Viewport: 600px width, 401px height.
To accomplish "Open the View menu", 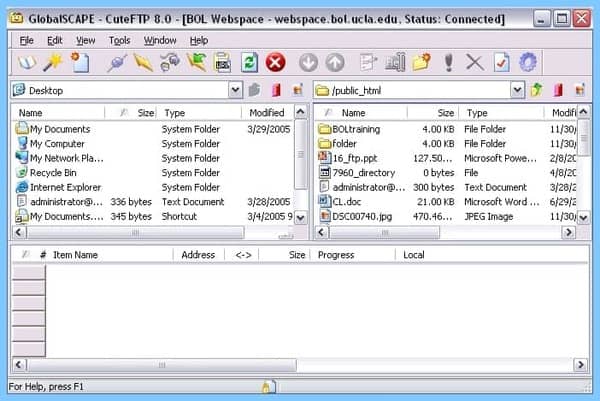I will tap(85, 40).
